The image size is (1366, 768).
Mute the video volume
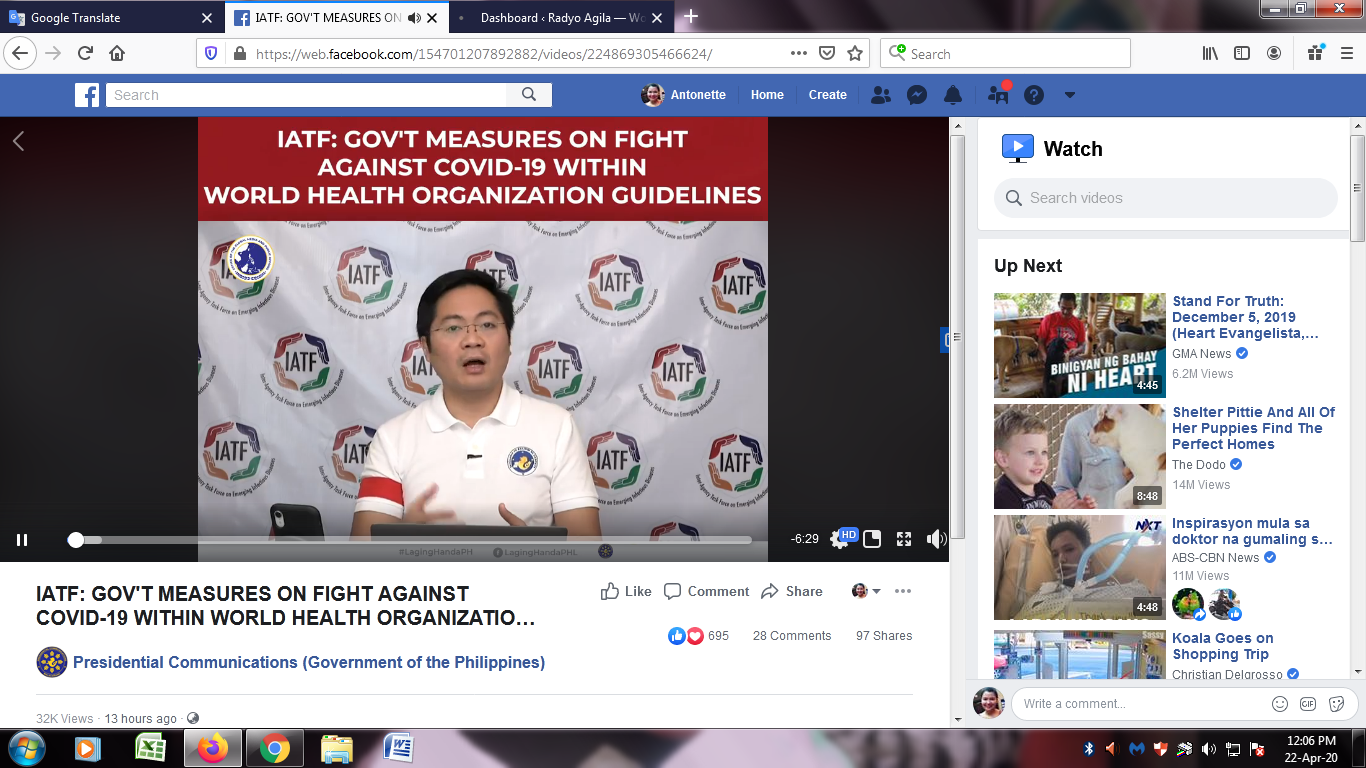[936, 540]
